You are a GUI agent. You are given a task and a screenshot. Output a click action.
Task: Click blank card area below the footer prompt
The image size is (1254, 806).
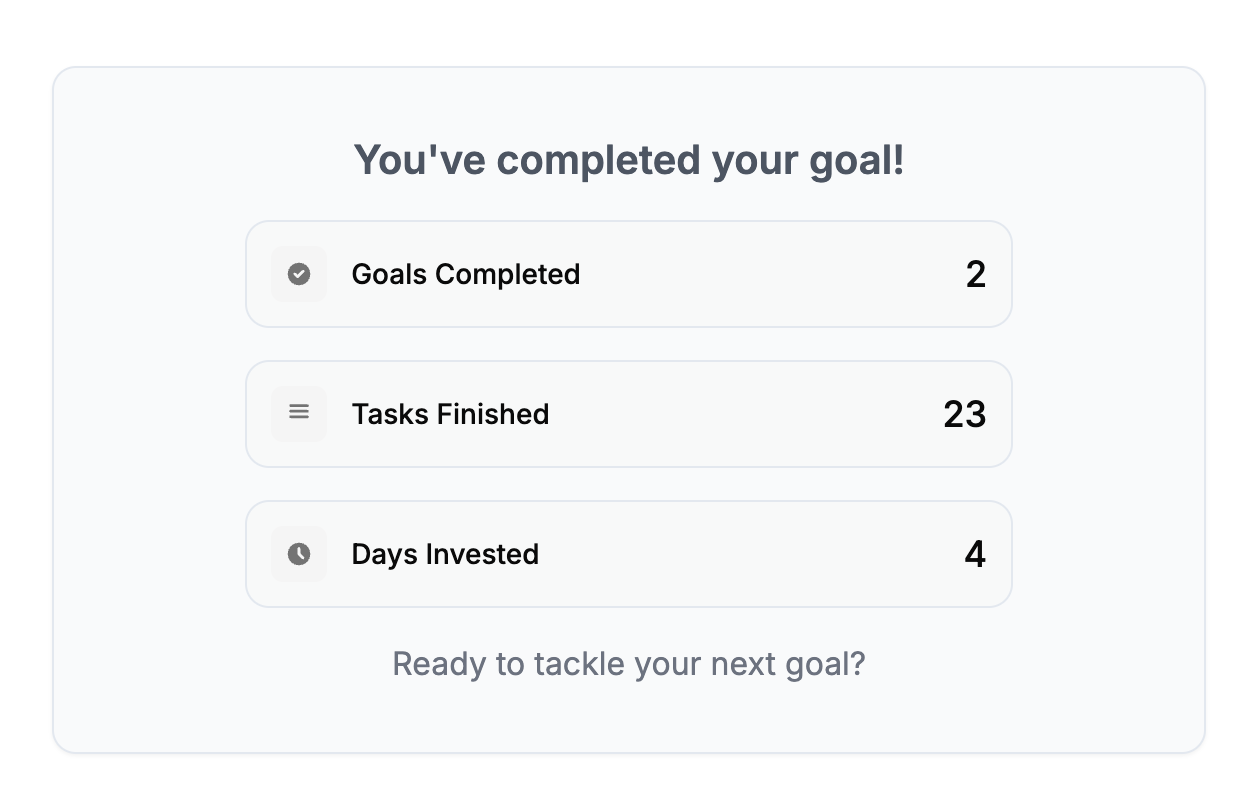[x=628, y=718]
